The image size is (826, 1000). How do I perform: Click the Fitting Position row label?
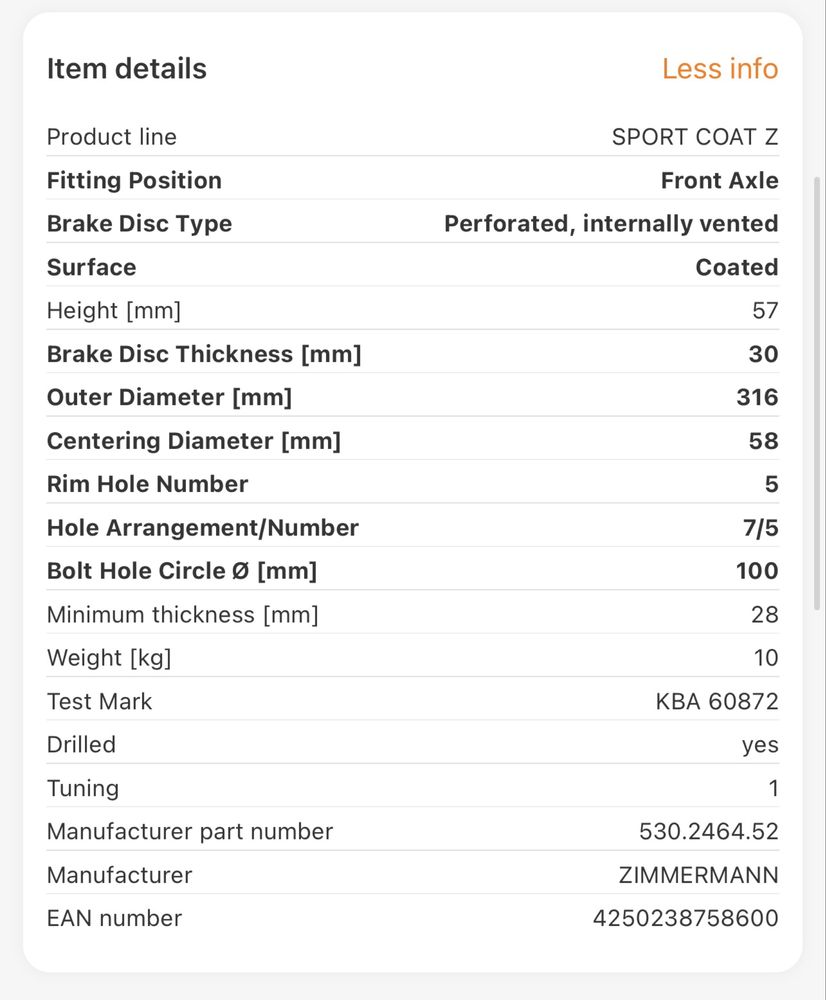[x=134, y=180]
